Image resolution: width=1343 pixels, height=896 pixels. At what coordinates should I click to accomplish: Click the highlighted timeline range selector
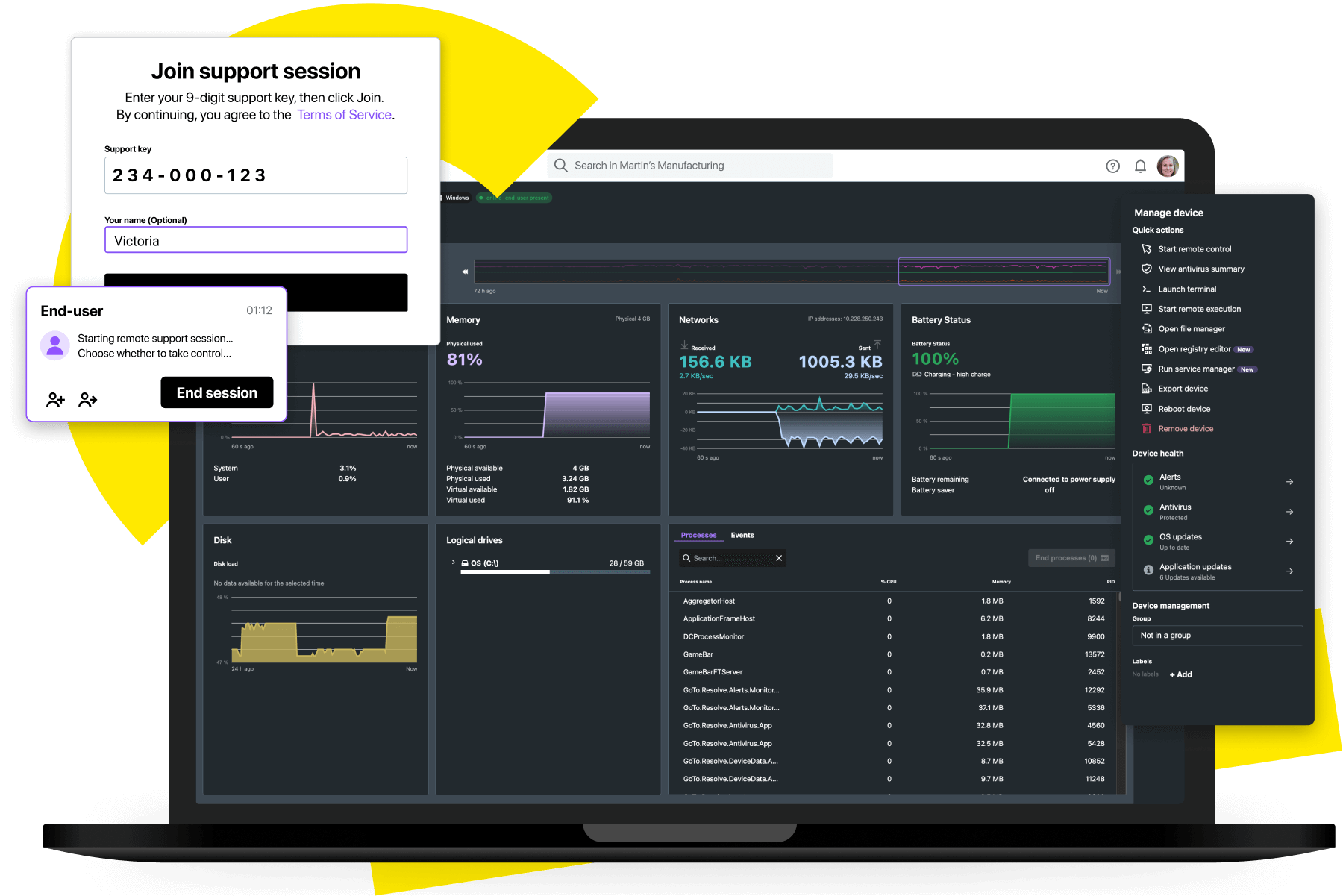[x=1004, y=272]
